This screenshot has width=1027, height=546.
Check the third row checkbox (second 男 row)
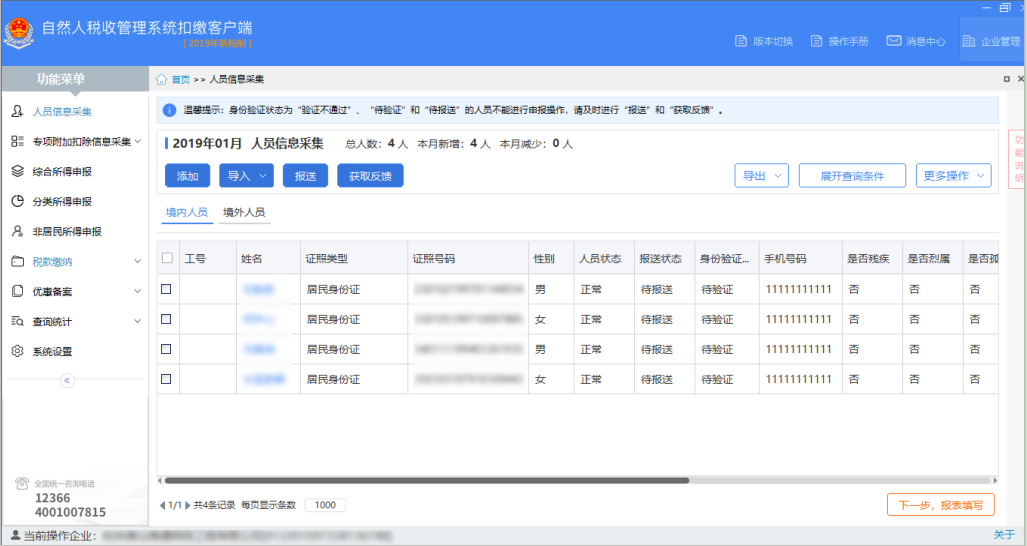[x=166, y=349]
